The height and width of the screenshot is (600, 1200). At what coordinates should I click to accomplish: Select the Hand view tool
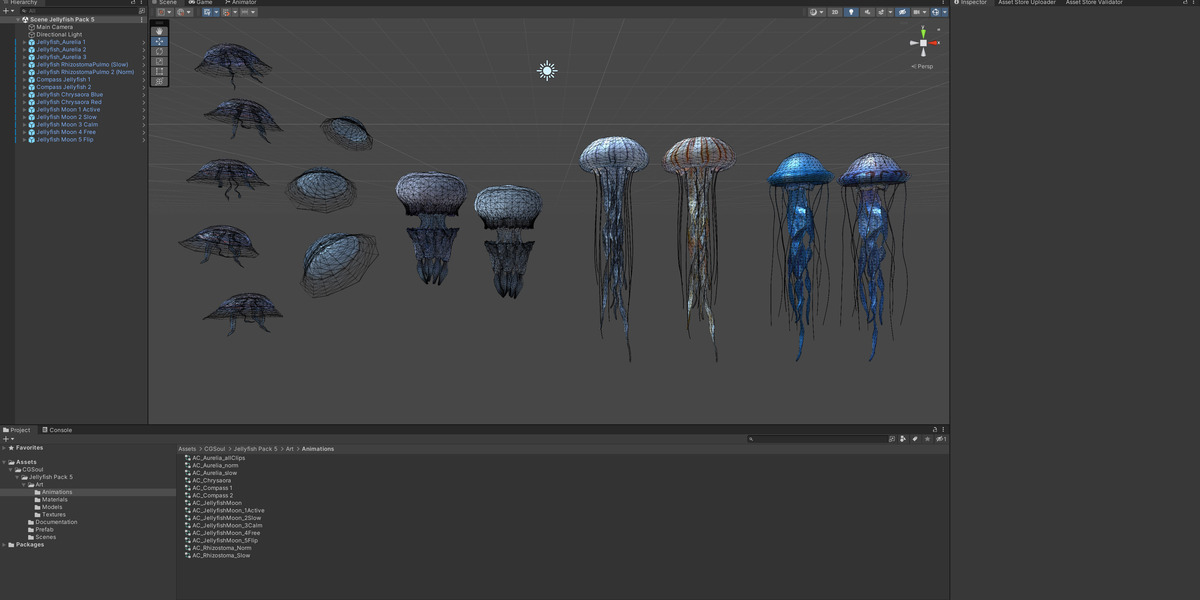(x=159, y=31)
